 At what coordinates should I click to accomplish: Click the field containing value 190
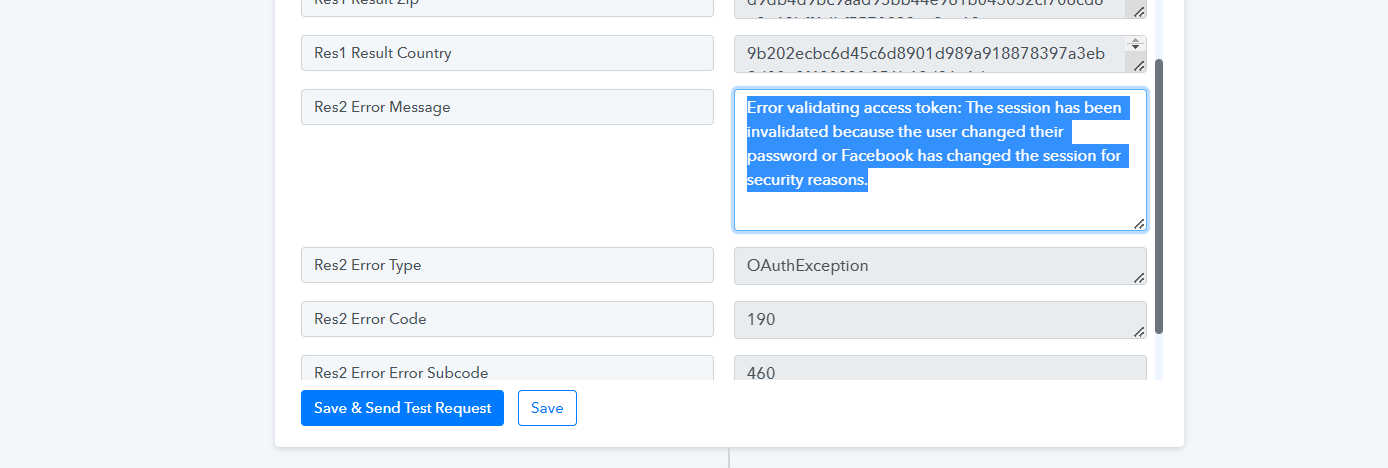940,320
